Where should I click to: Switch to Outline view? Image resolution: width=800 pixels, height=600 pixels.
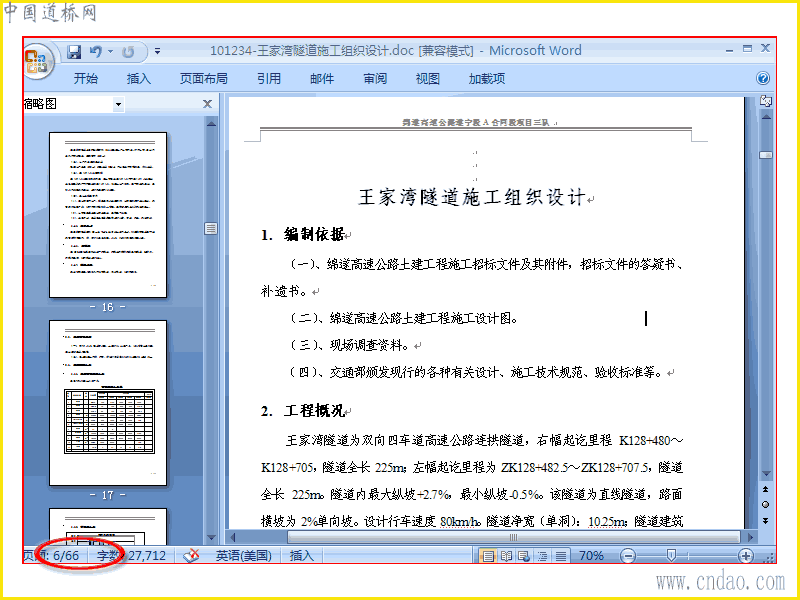542,556
